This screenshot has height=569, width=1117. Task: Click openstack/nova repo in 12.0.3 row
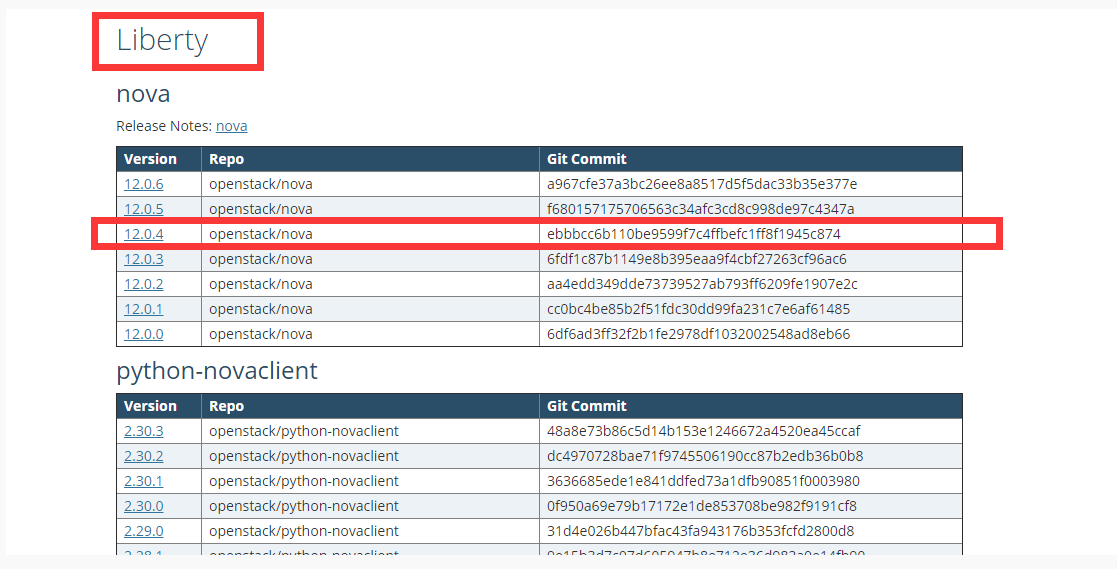pos(261,259)
